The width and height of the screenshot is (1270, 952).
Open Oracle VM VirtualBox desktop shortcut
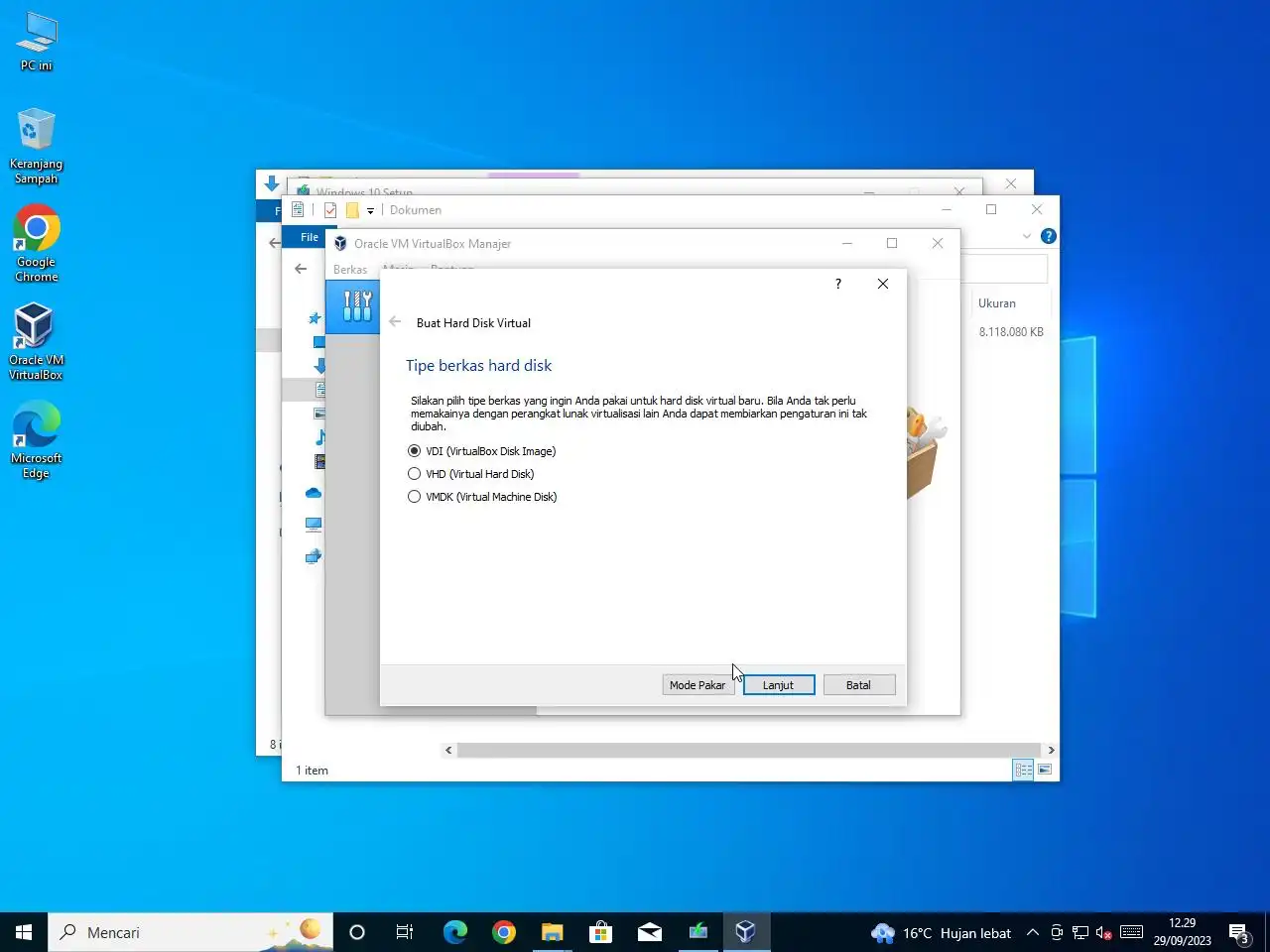[x=37, y=342]
